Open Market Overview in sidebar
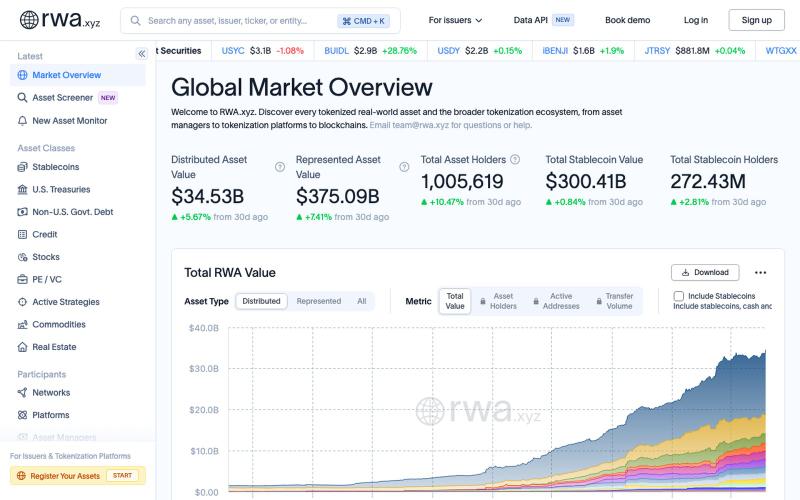 (78, 75)
